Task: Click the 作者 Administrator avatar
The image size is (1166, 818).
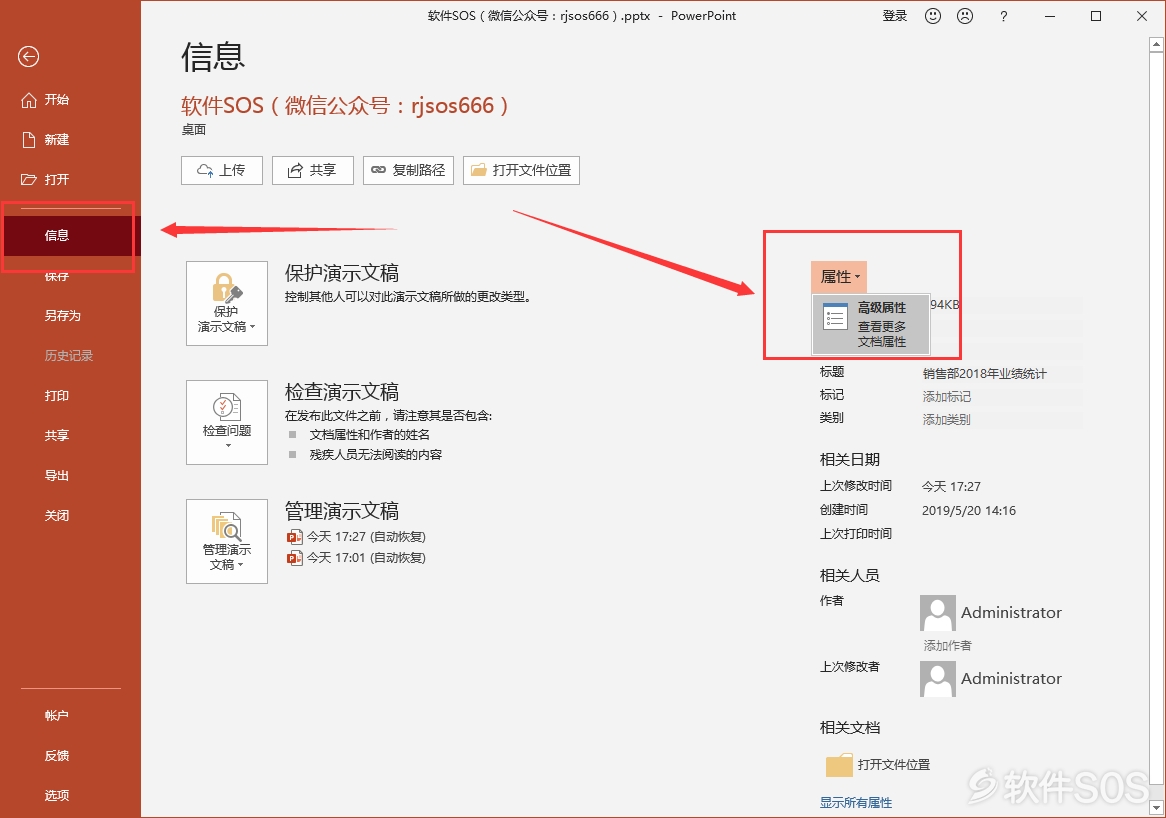Action: (x=938, y=613)
